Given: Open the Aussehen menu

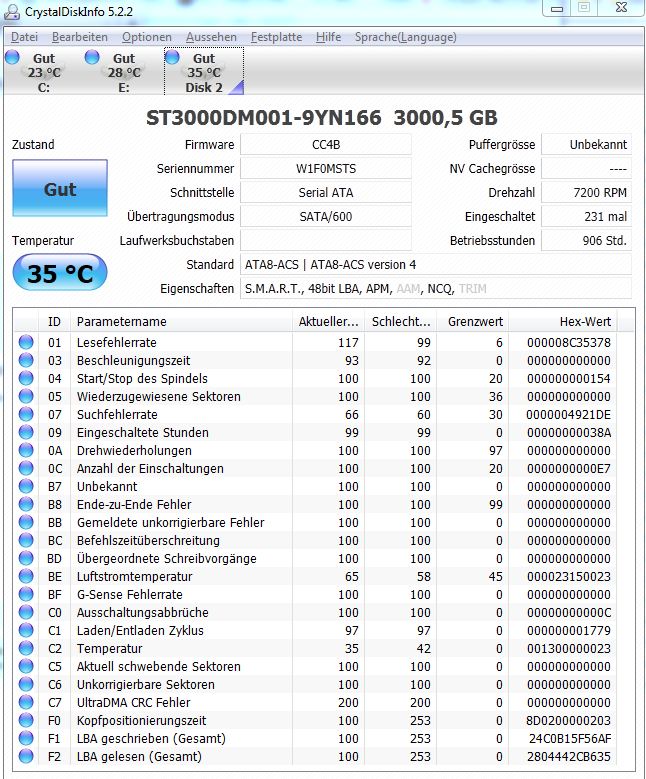Looking at the screenshot, I should point(211,37).
